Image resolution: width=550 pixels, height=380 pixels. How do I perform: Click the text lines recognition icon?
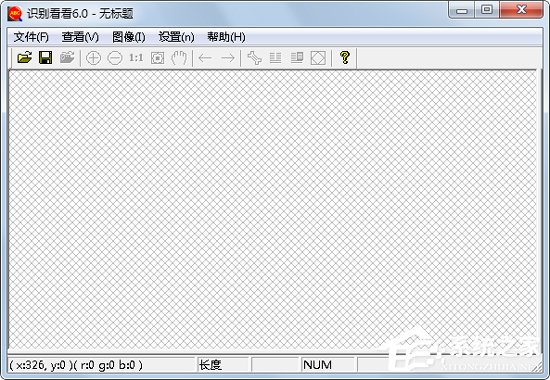coord(276,58)
